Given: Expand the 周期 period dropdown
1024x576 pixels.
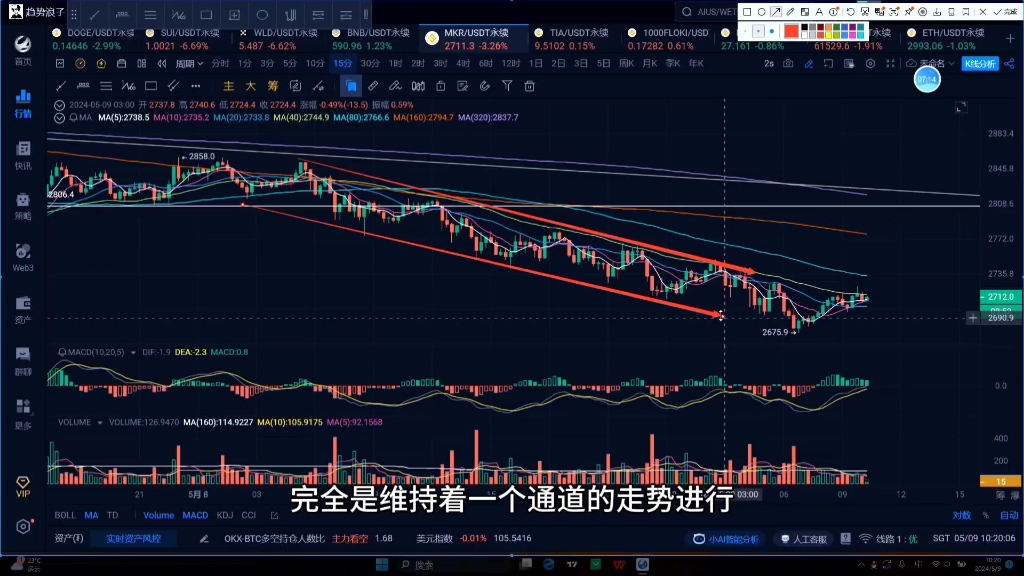Looking at the screenshot, I should click(189, 63).
